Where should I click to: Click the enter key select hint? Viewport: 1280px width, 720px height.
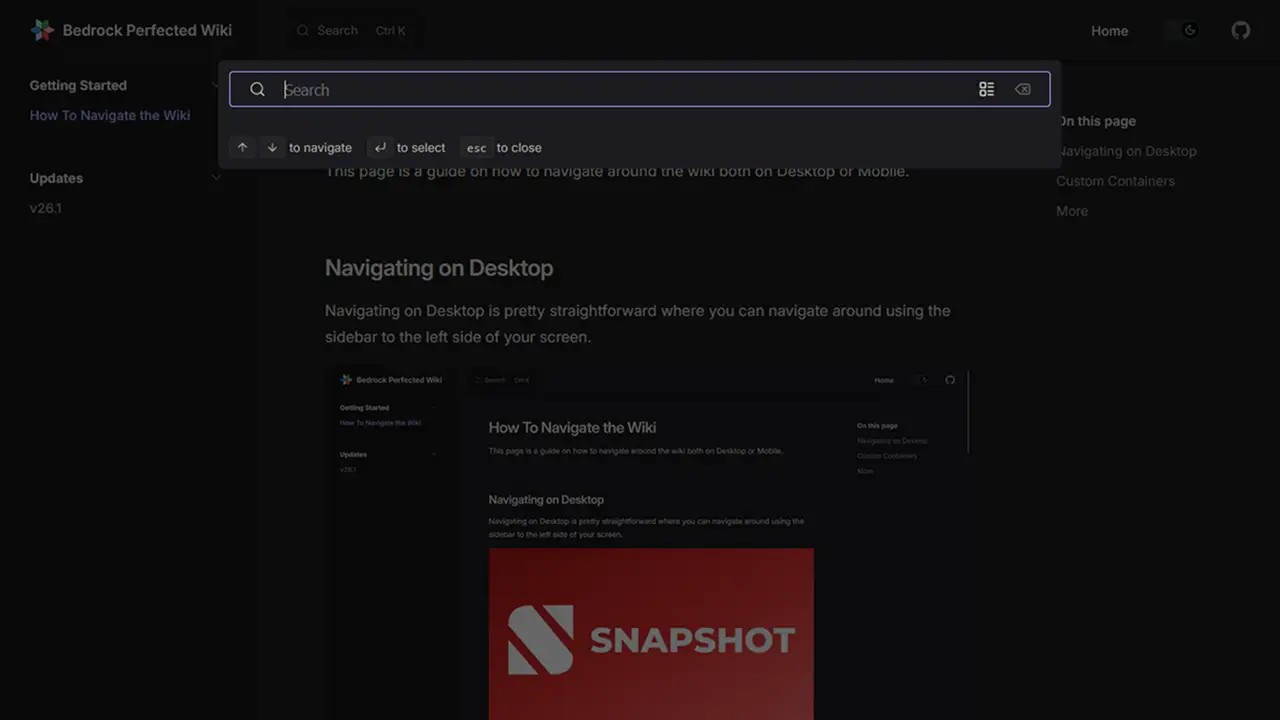pos(379,147)
